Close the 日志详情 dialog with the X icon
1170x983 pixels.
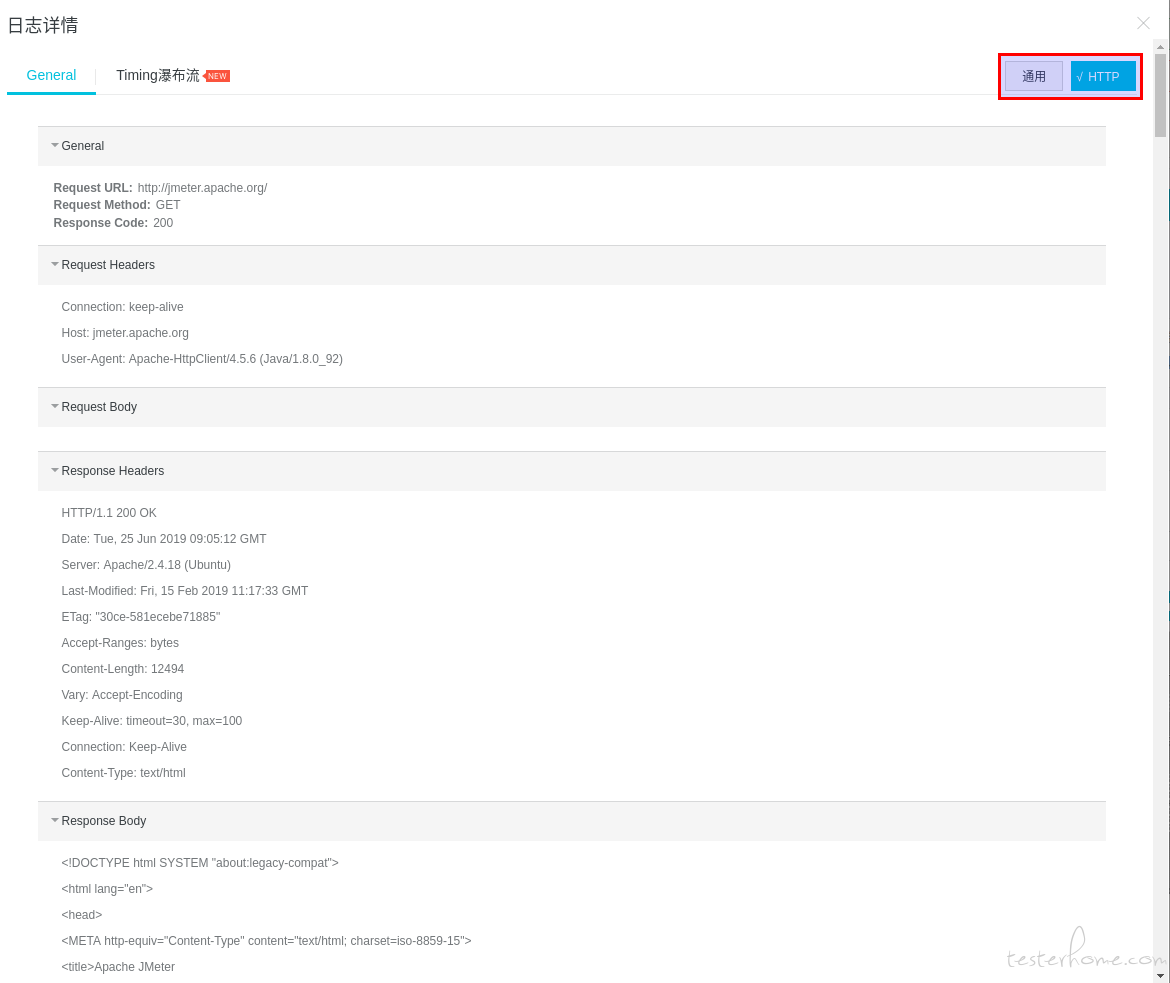click(x=1143, y=23)
